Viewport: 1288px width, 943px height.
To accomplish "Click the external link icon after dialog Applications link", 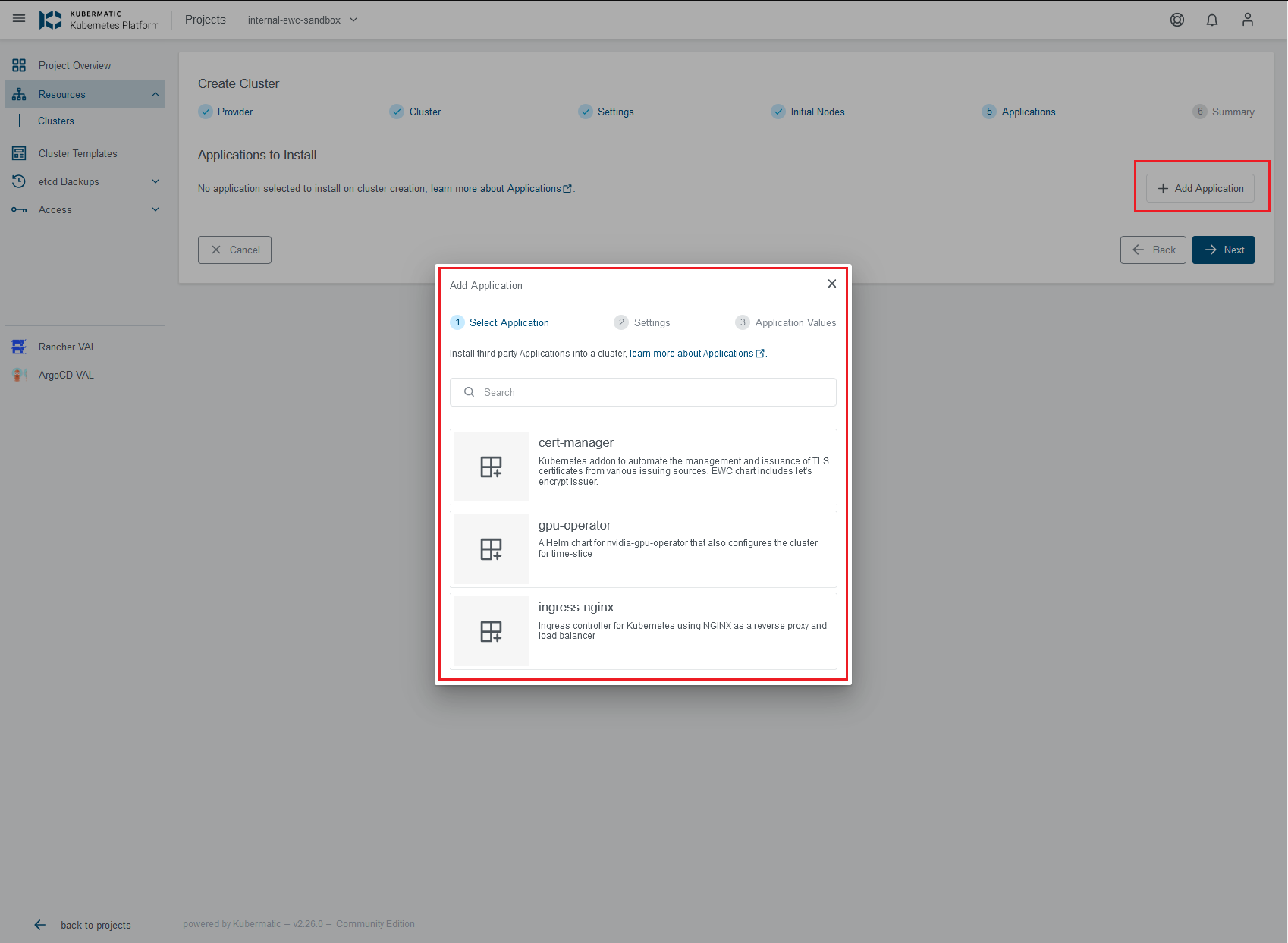I will 760,354.
